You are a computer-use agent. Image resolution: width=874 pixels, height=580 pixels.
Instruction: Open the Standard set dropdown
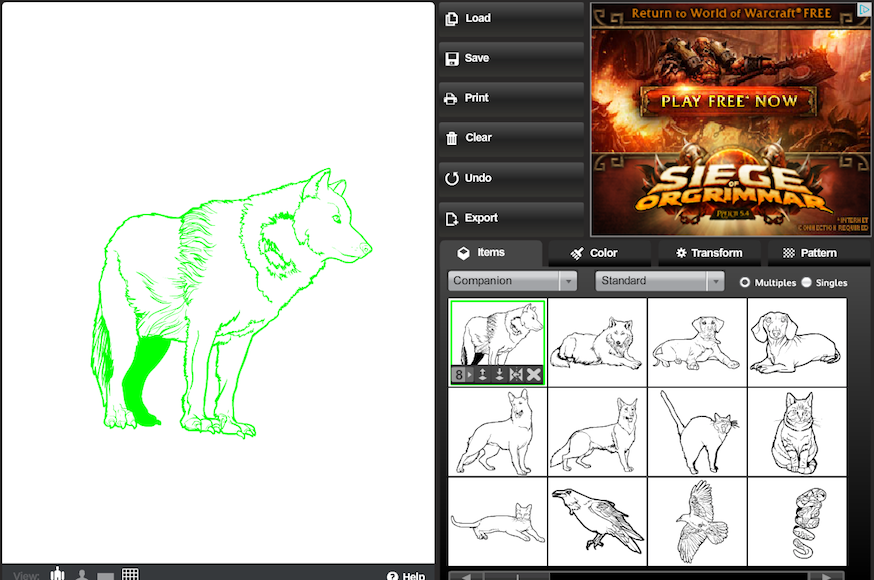[x=659, y=281]
